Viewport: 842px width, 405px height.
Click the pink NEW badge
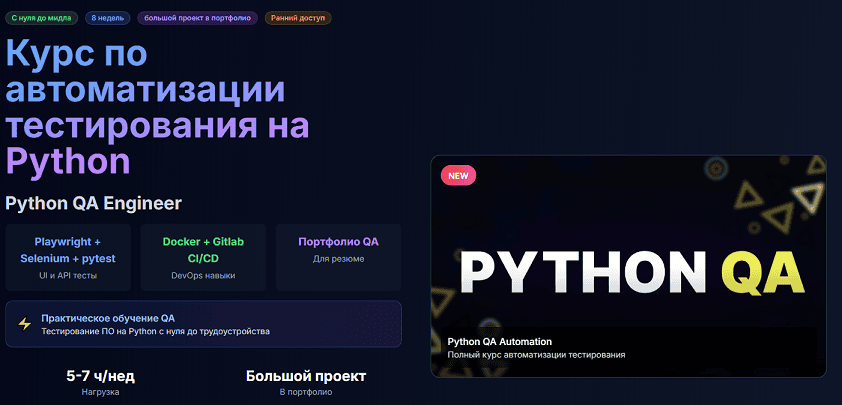pos(458,175)
